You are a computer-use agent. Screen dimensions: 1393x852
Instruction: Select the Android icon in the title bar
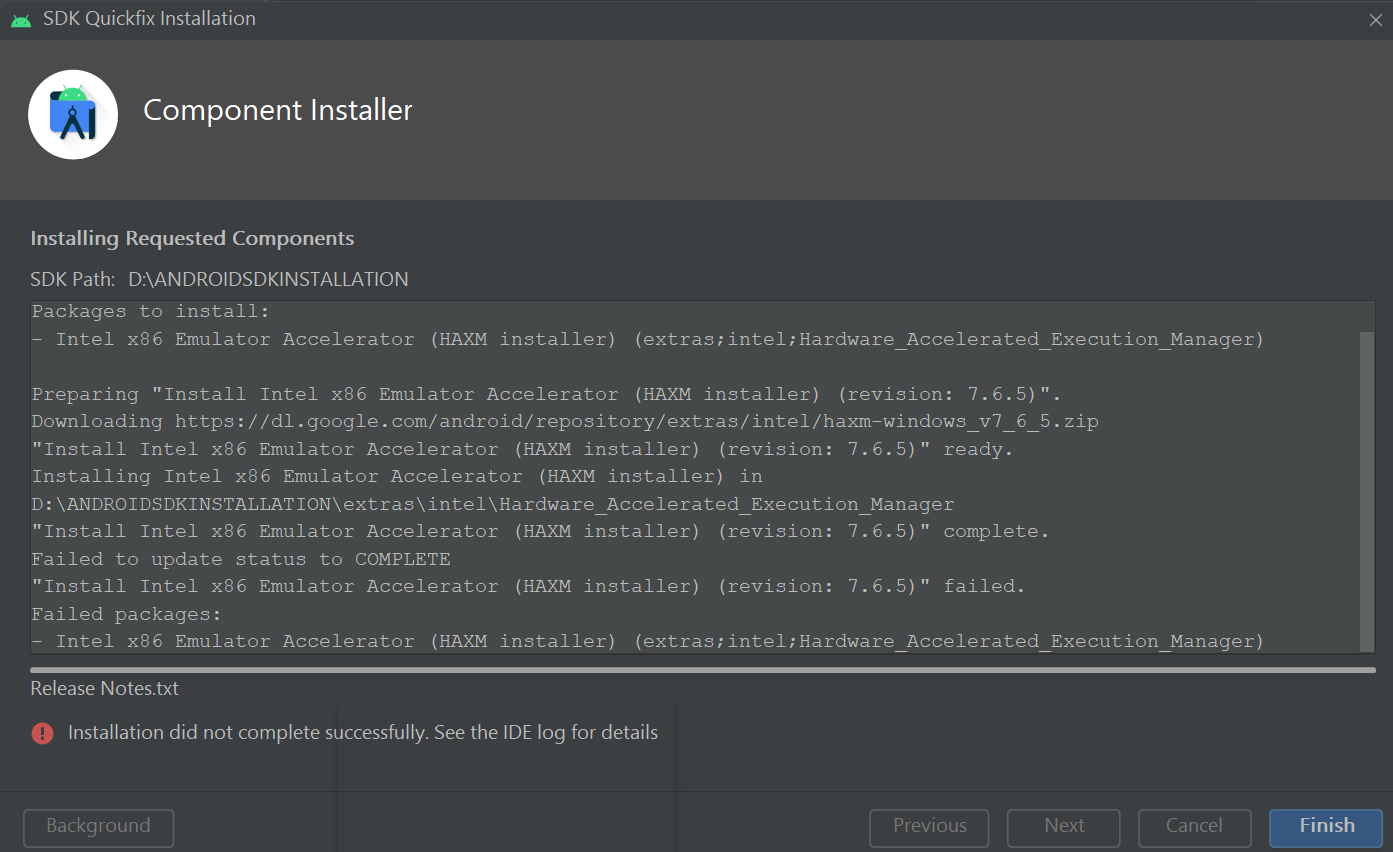click(20, 18)
